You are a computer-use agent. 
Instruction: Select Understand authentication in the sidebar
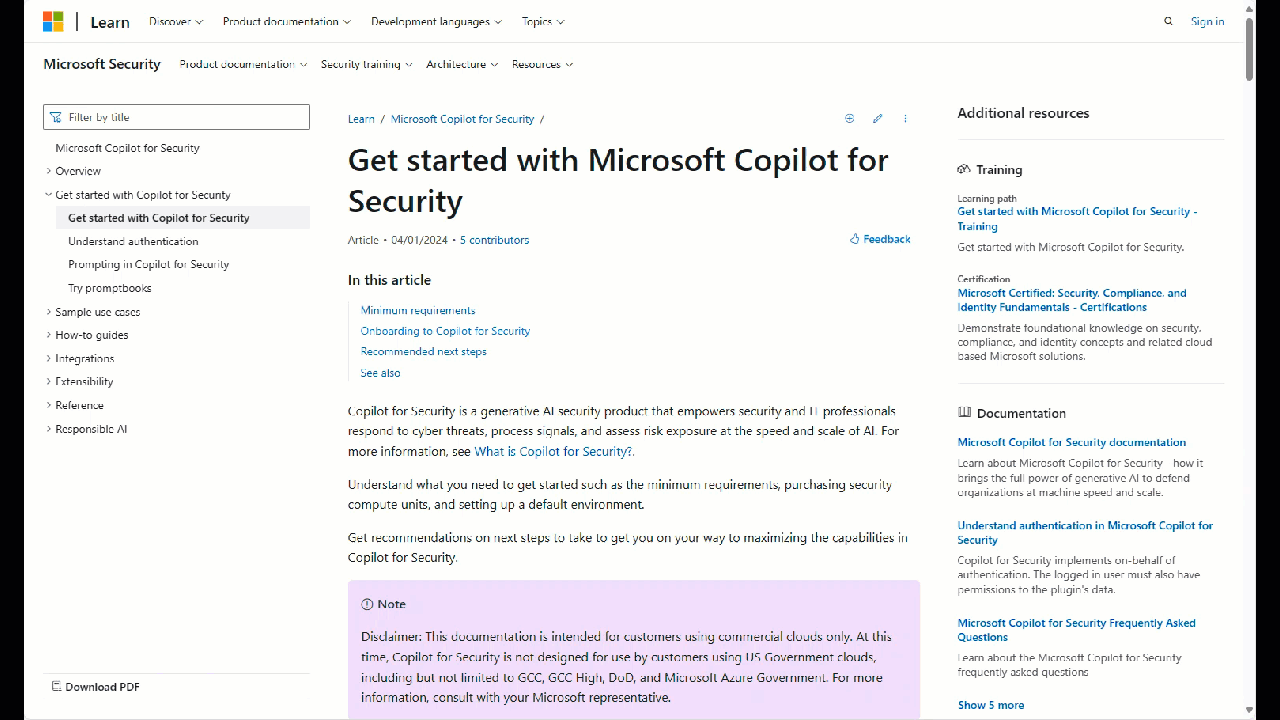133,241
